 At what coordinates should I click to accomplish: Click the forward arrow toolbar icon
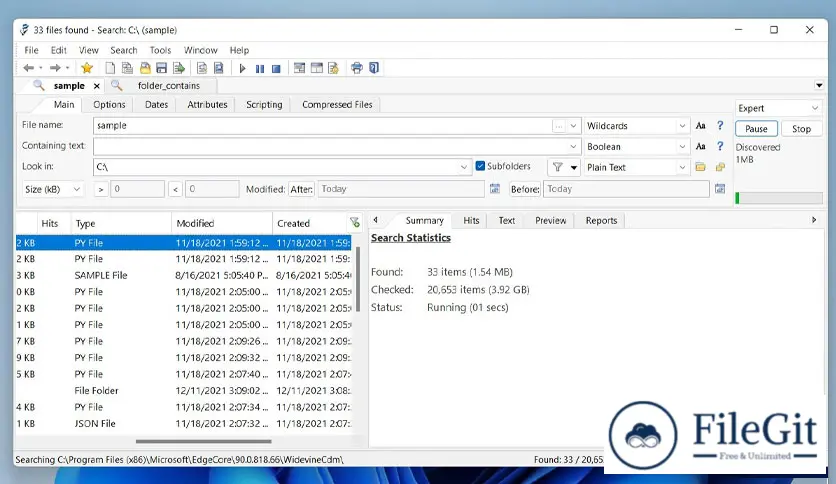pyautogui.click(x=55, y=68)
